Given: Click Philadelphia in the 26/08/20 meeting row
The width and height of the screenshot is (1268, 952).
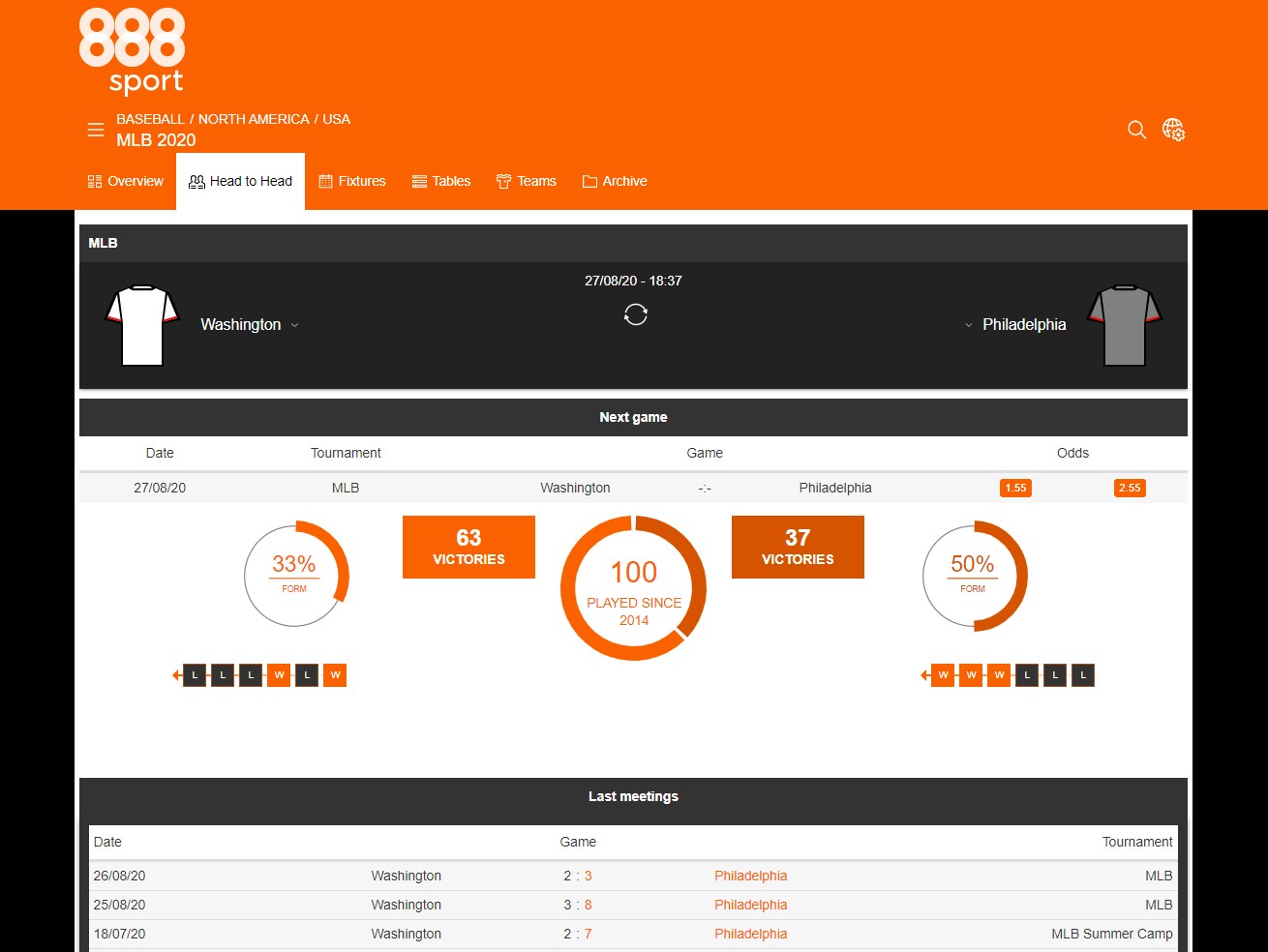Looking at the screenshot, I should point(750,876).
